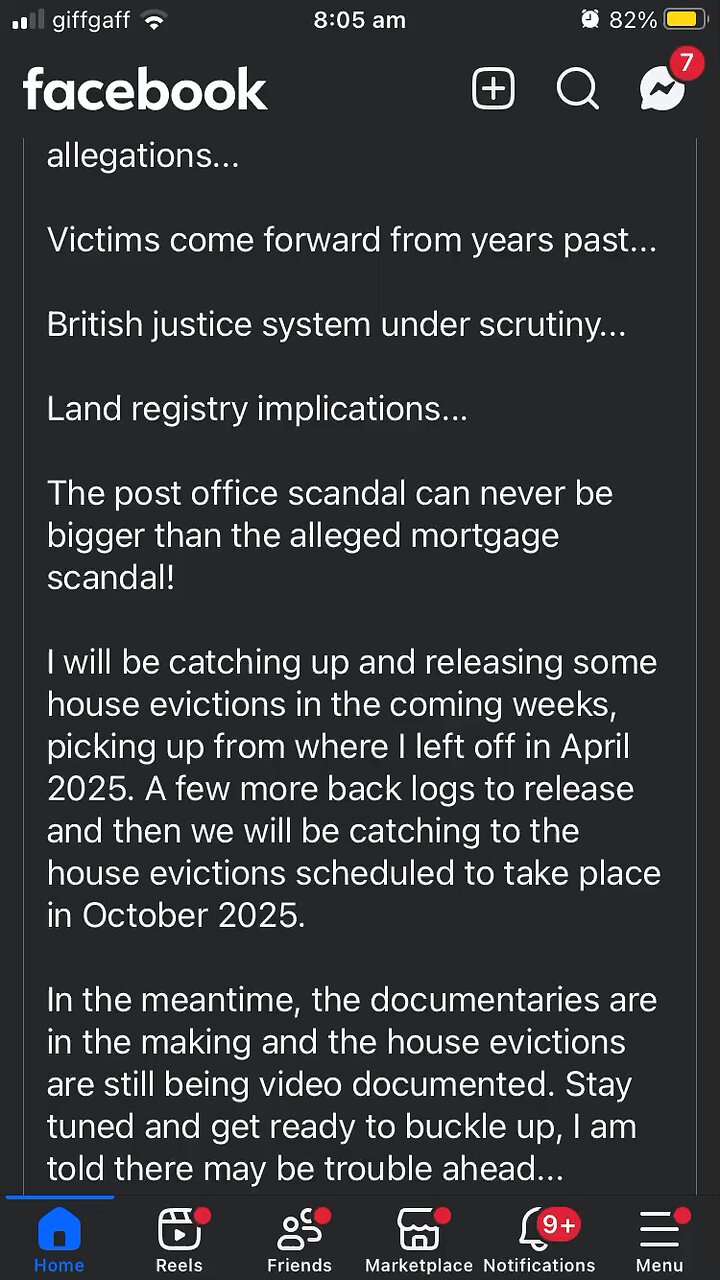
Task: Tap the create post plus icon
Action: [x=493, y=90]
